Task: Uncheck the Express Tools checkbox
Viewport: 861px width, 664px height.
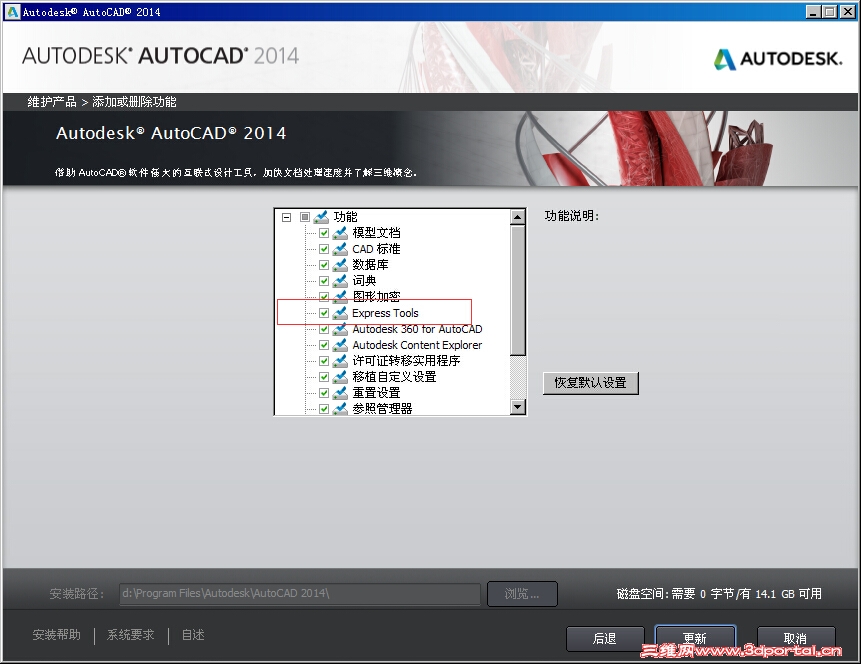Action: tap(324, 313)
